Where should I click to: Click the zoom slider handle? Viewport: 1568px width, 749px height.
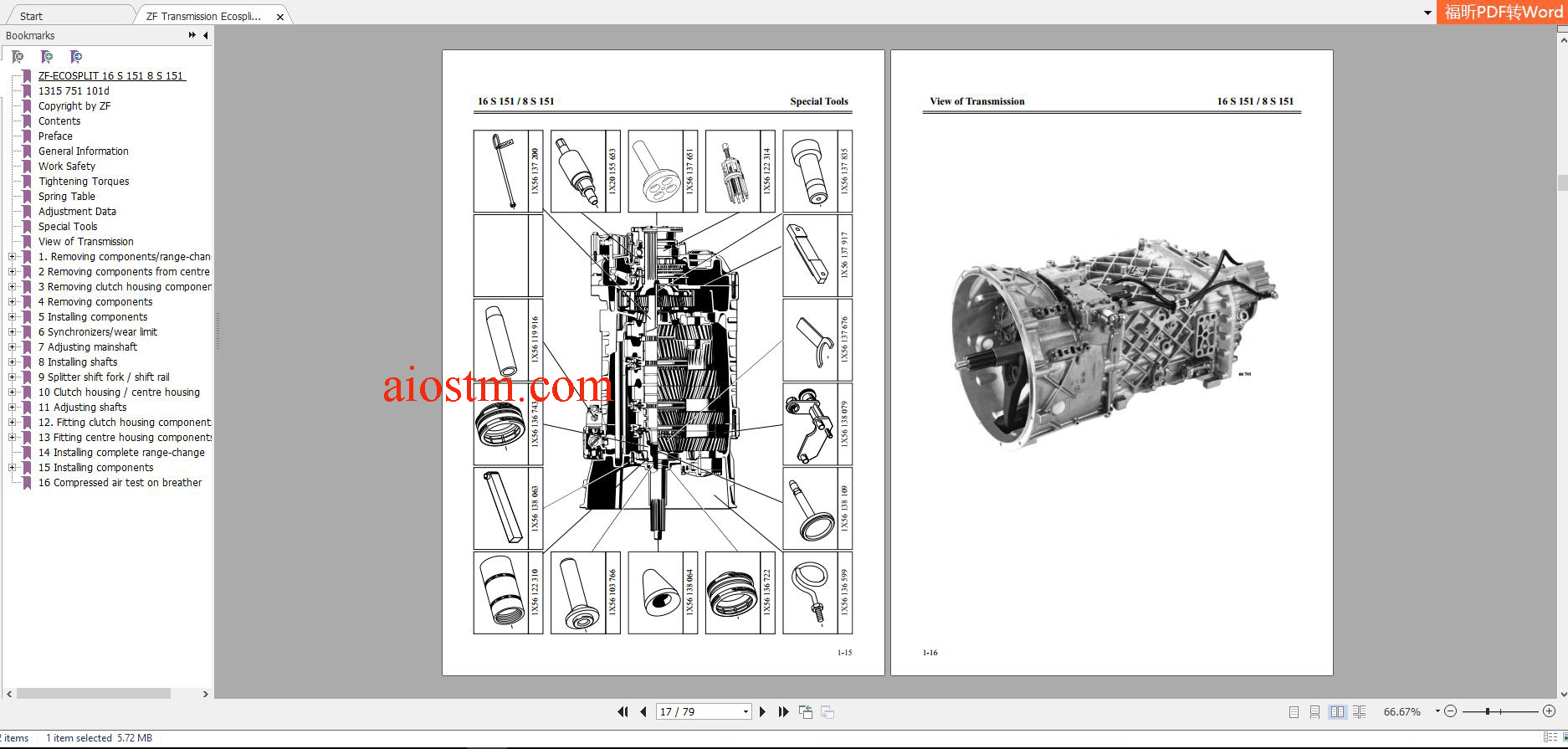[x=1488, y=711]
